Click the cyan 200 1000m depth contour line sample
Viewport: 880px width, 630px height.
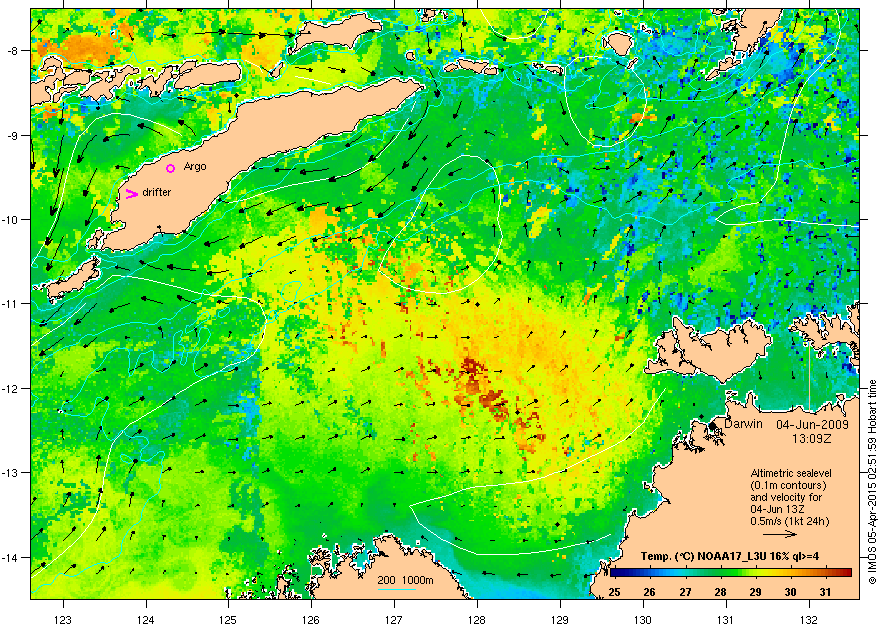click(x=397, y=590)
